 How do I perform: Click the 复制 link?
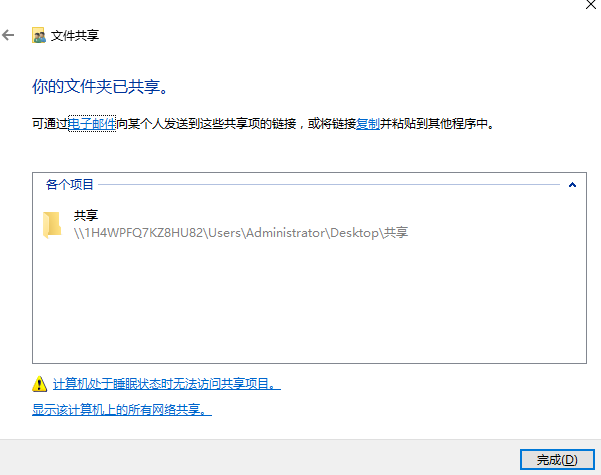[368, 123]
